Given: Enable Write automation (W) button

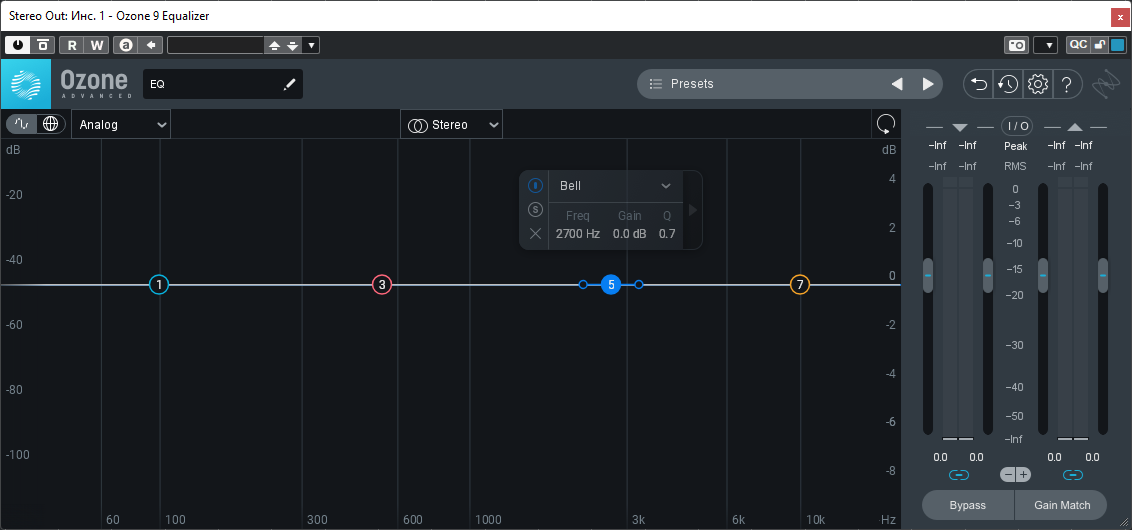Looking at the screenshot, I should (97, 45).
